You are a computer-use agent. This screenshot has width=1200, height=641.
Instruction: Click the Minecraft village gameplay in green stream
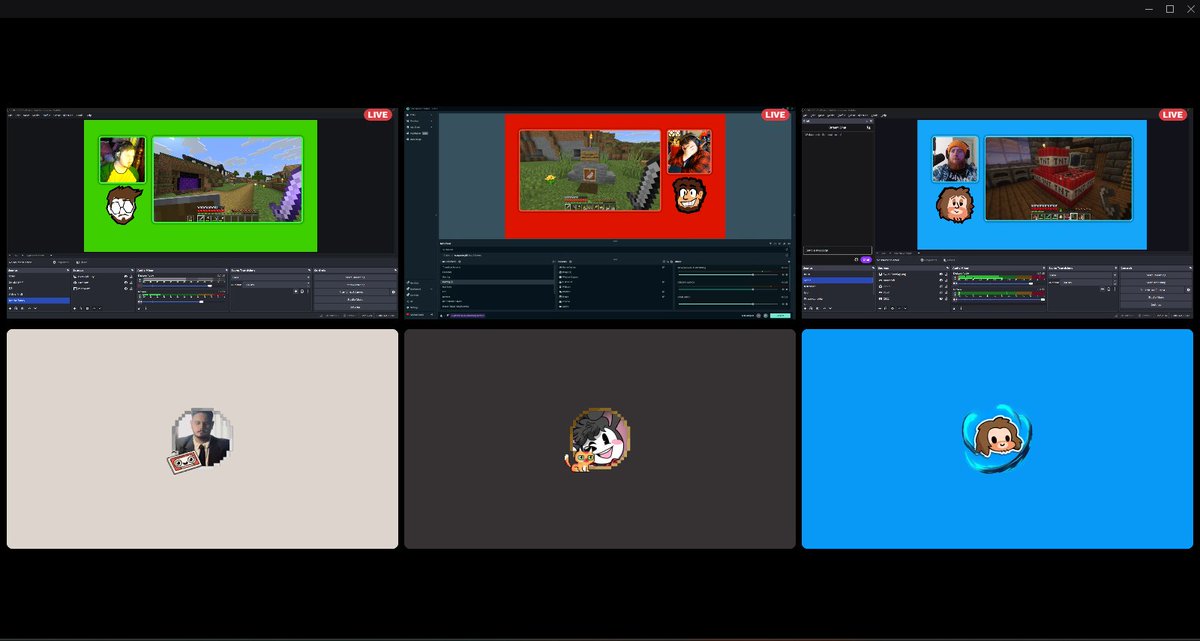[x=228, y=180]
